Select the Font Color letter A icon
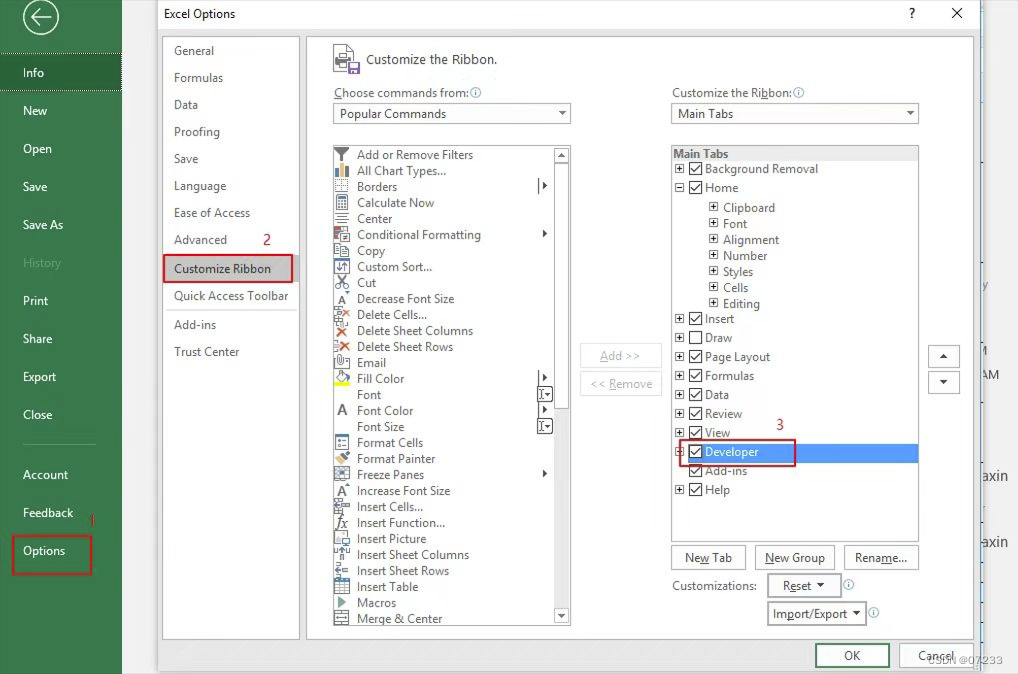 (x=341, y=410)
